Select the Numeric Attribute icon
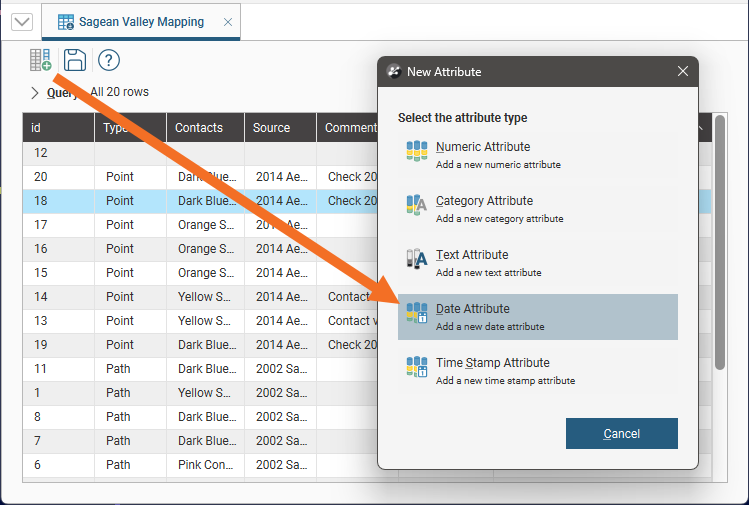 [417, 152]
